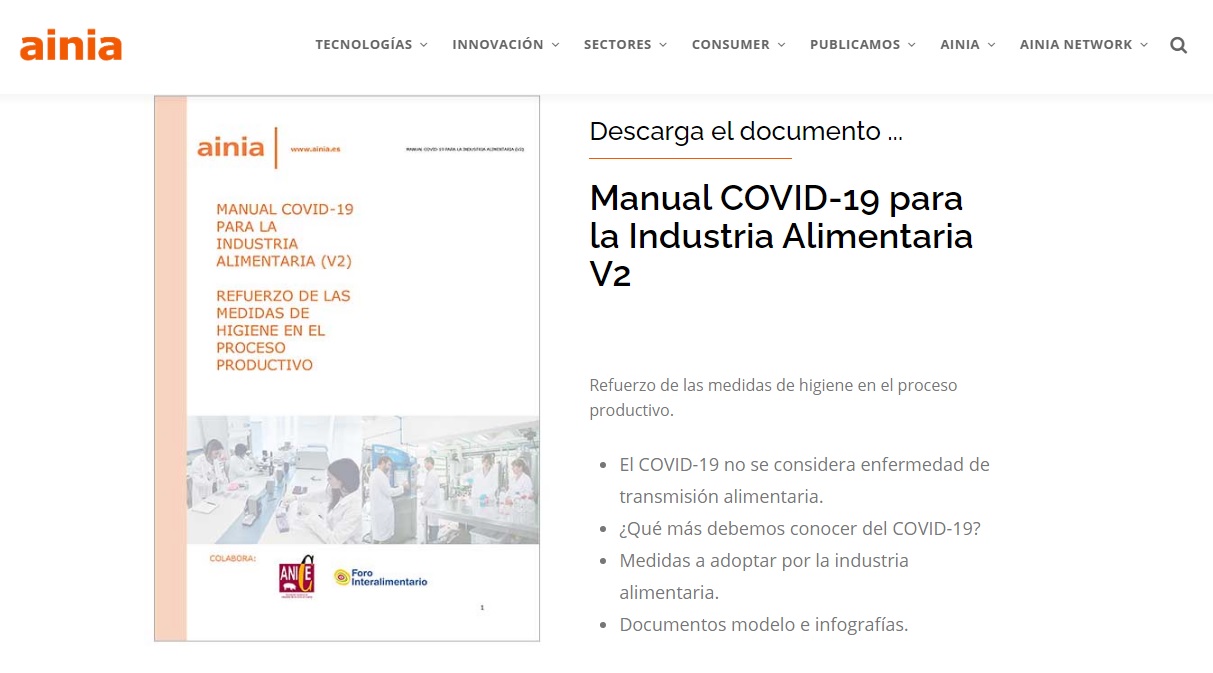
Task: Click the www.ainia.es text on the cover
Action: coord(318,150)
